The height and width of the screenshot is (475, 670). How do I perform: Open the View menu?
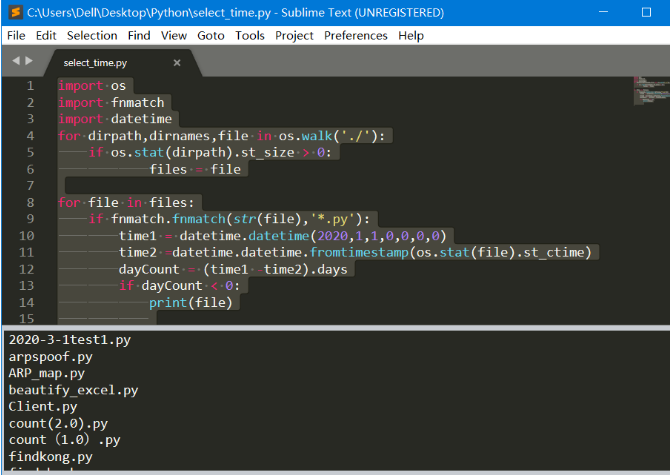[x=173, y=35]
